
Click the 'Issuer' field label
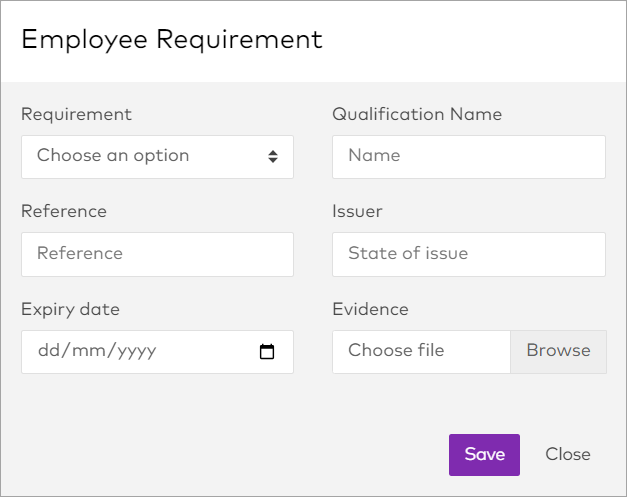point(357,211)
